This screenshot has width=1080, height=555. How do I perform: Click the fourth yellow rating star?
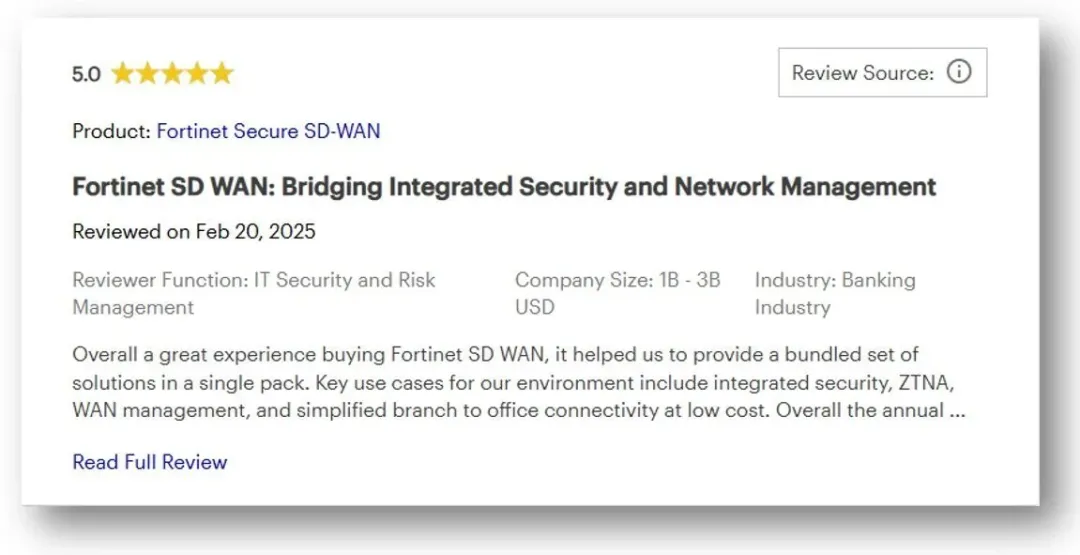coord(197,73)
